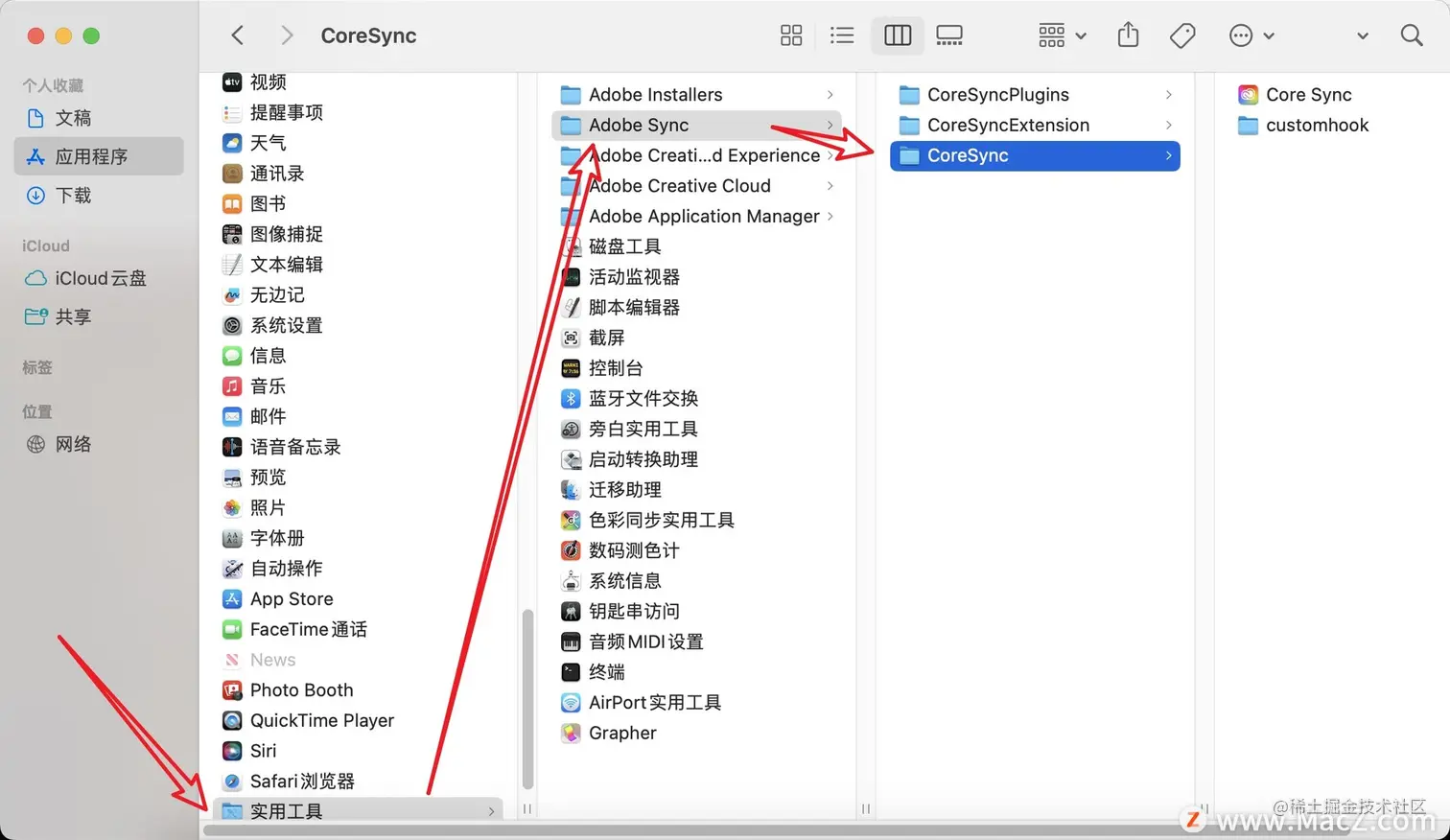Viewport: 1450px width, 840px height.
Task: Select the highlighted CoreSync folder
Action: 1035,156
